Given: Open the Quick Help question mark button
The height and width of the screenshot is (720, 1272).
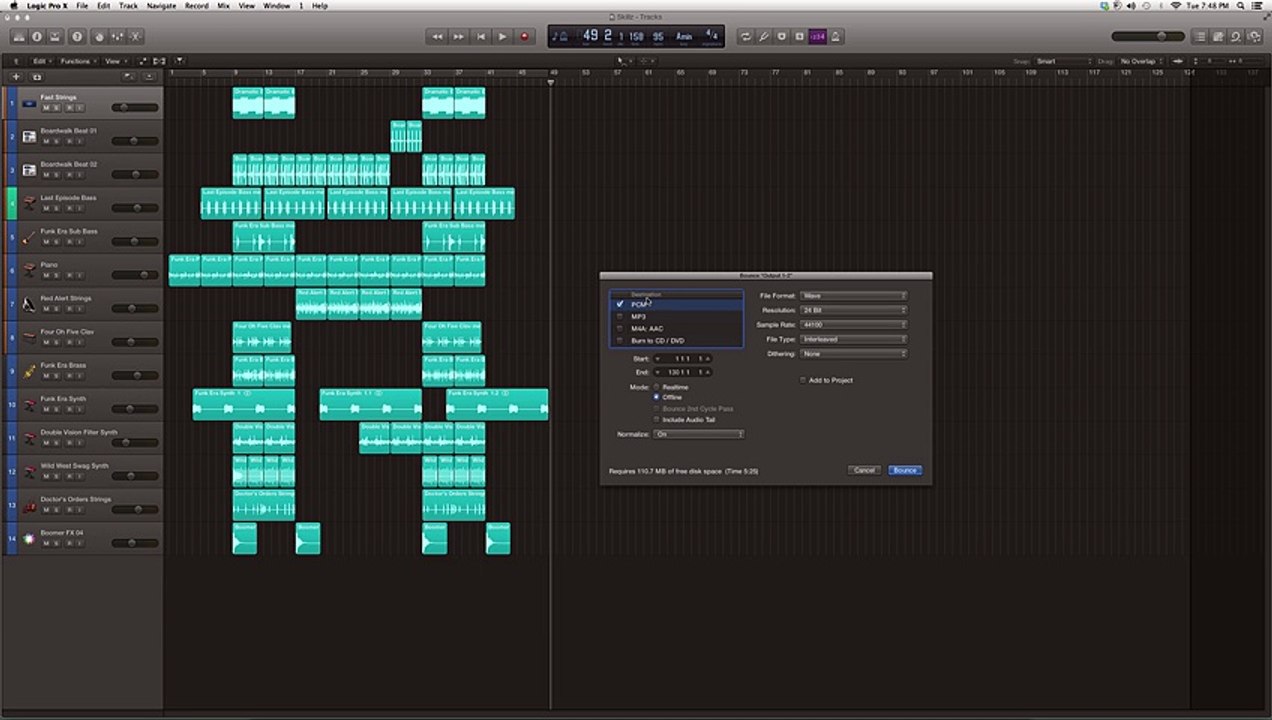Looking at the screenshot, I should click(x=77, y=37).
